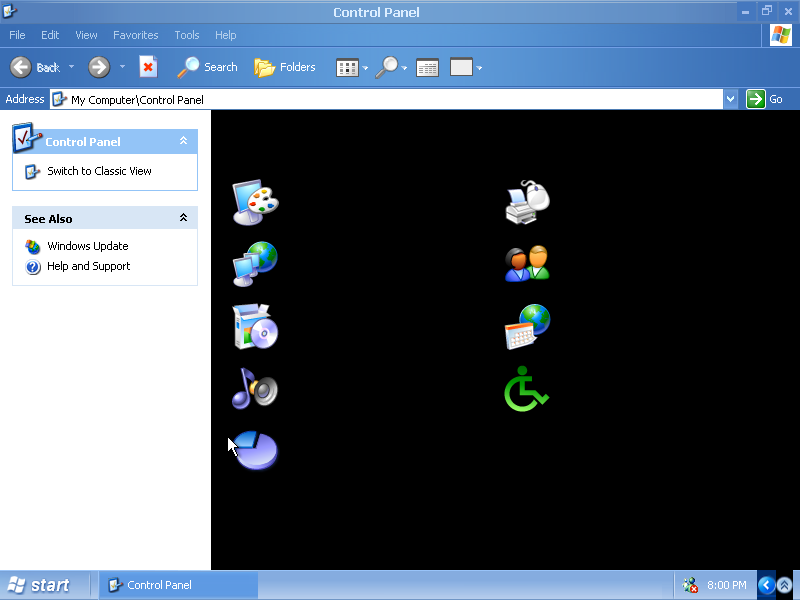Collapse the Control Panel side pane section
Image resolution: width=800 pixels, height=600 pixels.
183,141
